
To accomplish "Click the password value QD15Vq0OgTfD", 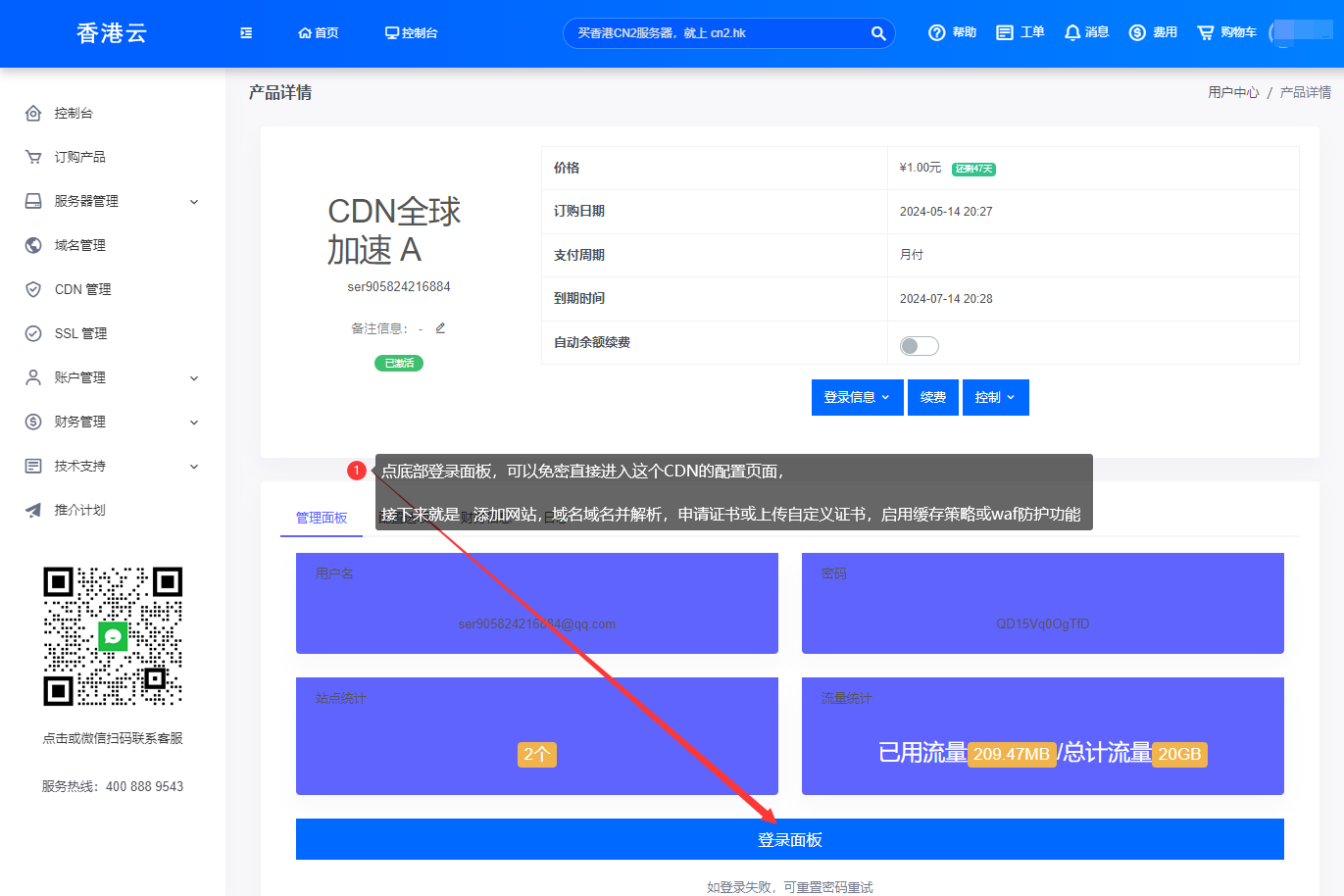I will [x=1043, y=623].
